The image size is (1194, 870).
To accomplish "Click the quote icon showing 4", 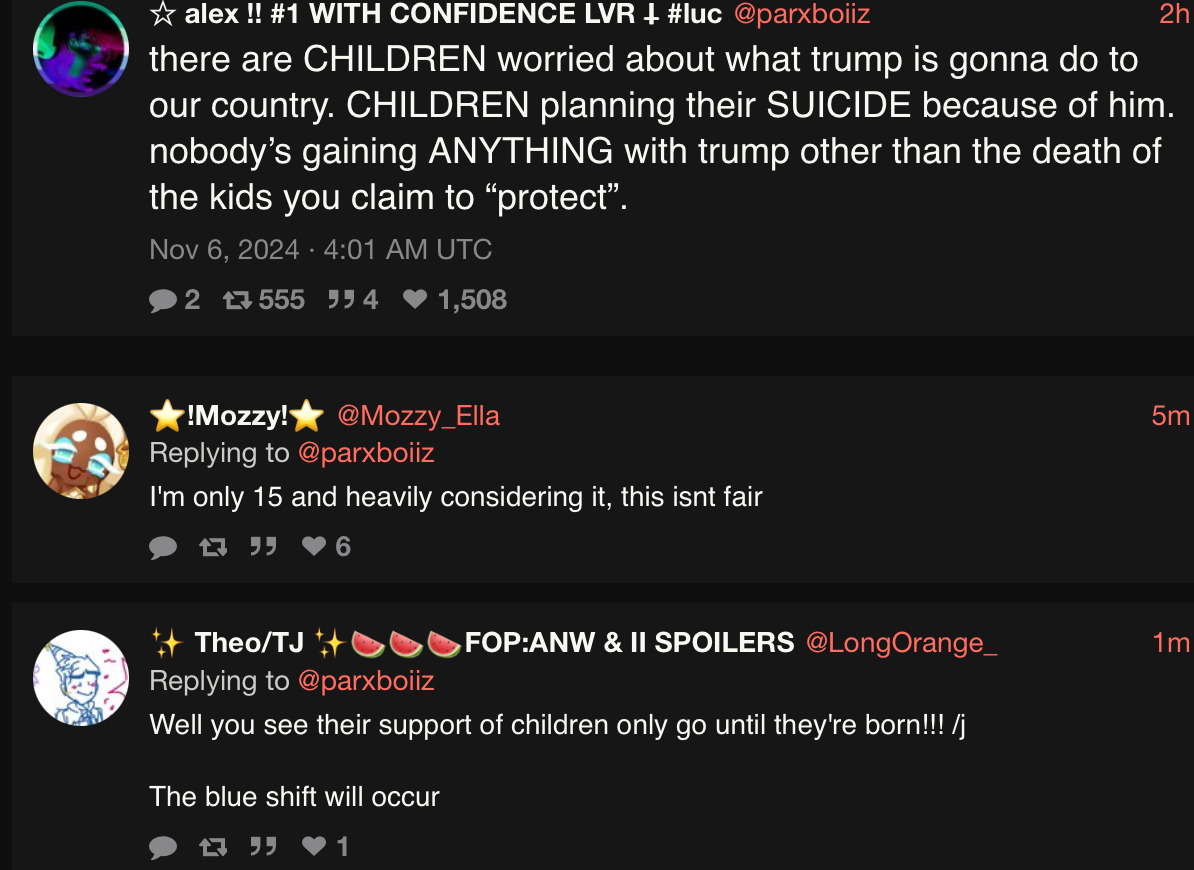I will pos(341,299).
